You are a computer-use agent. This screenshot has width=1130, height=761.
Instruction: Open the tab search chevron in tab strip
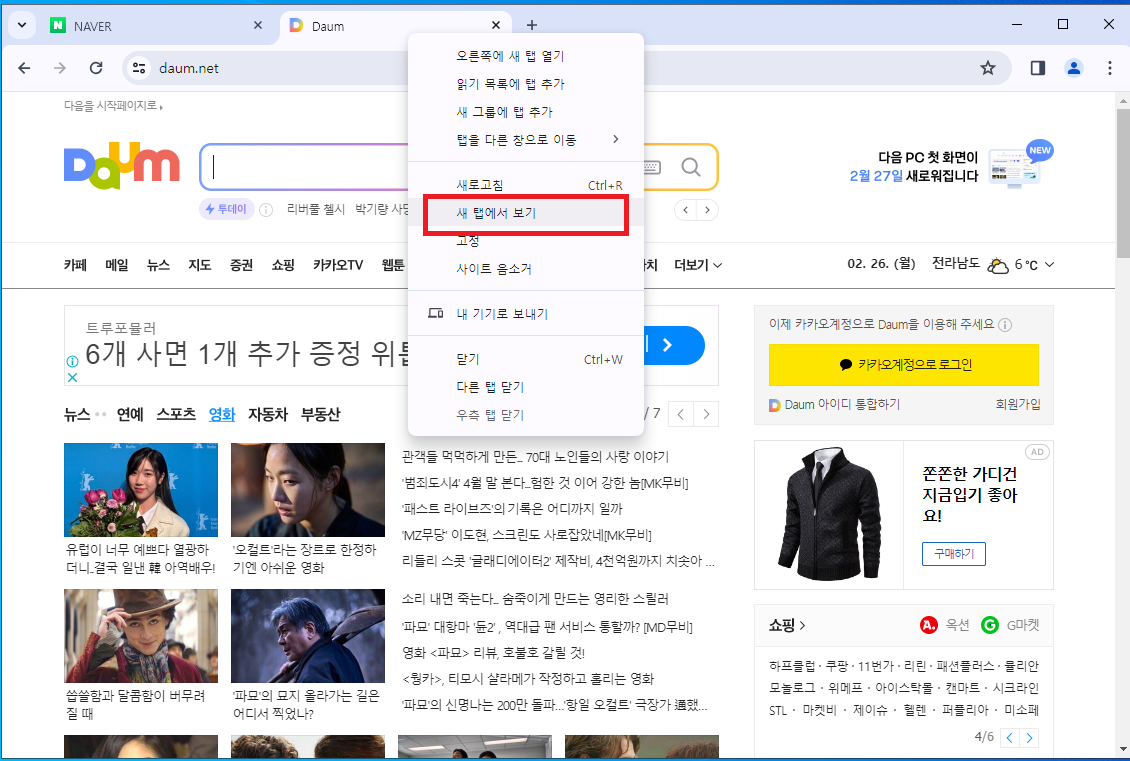22,25
